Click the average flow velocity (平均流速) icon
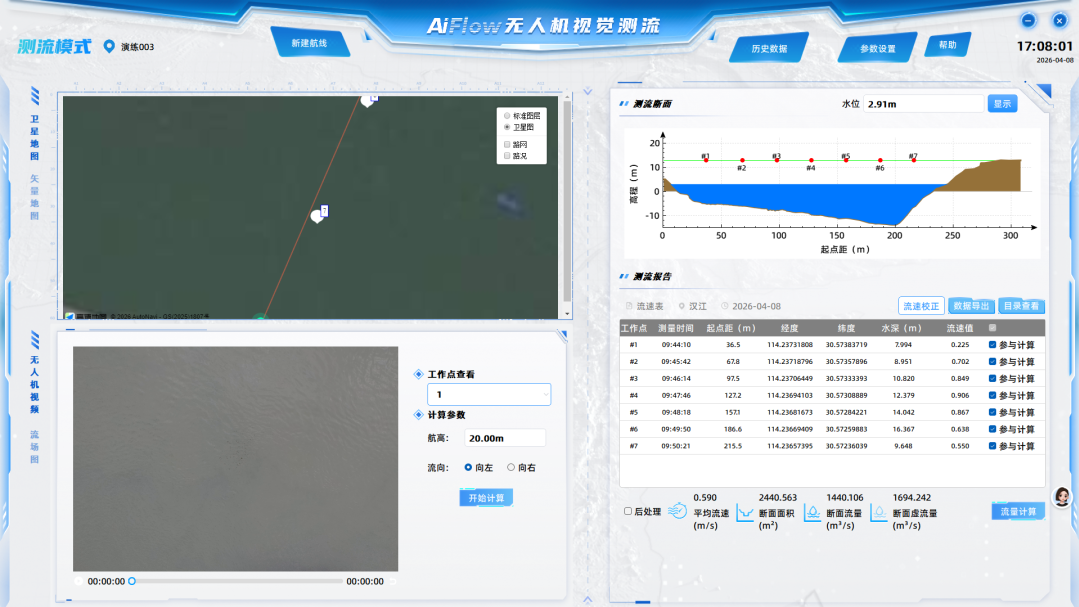The image size is (1079, 607). coord(677,511)
